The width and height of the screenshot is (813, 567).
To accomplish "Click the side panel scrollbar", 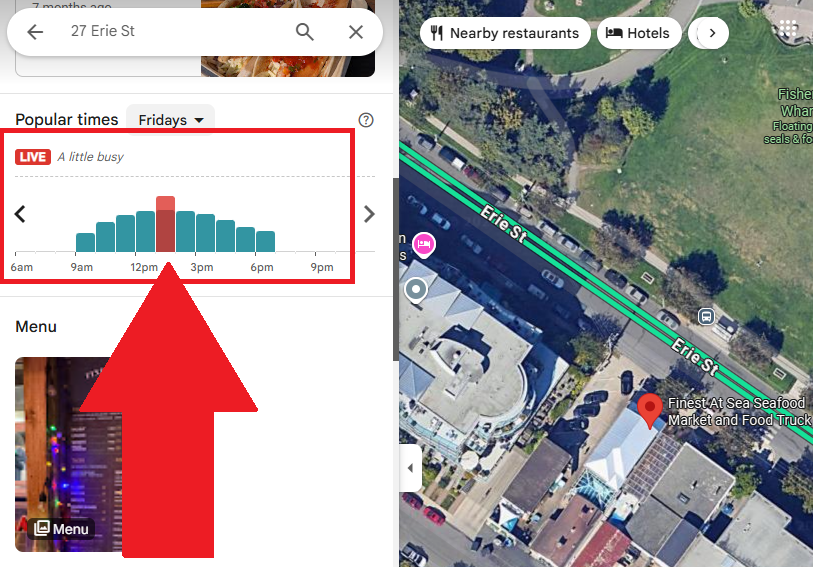I will pyautogui.click(x=396, y=269).
